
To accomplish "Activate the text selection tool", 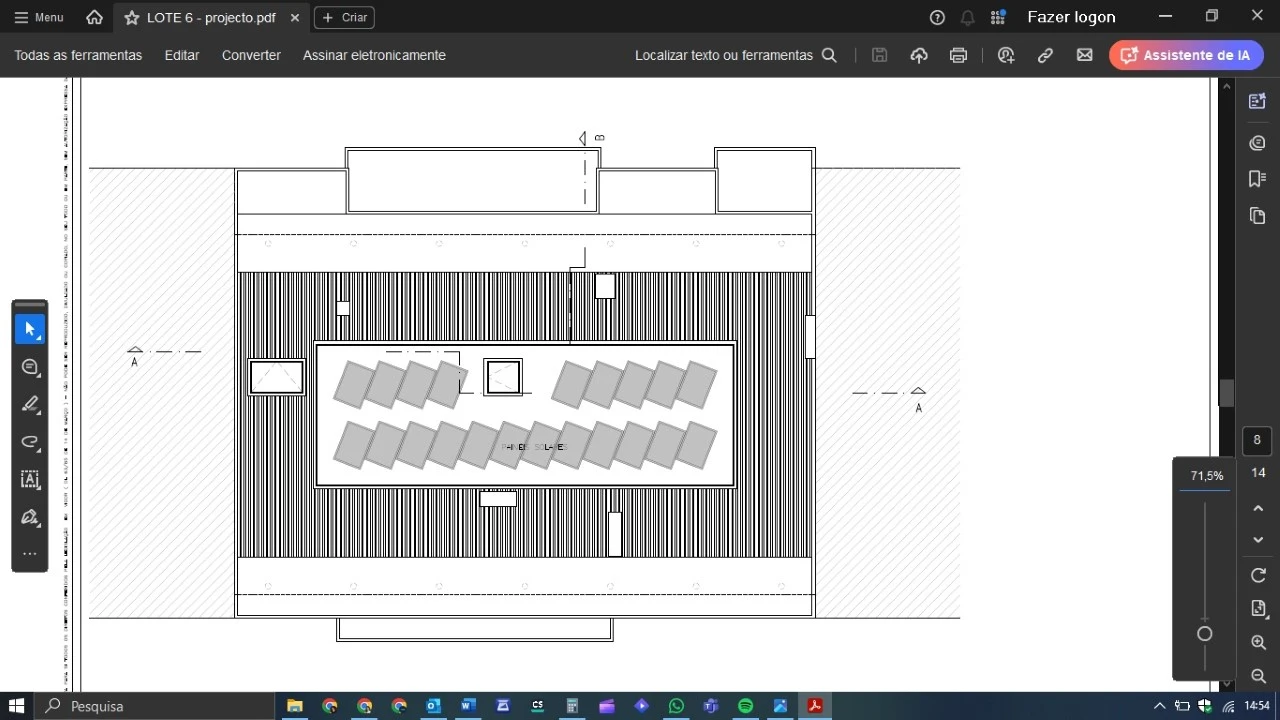I will tap(29, 480).
